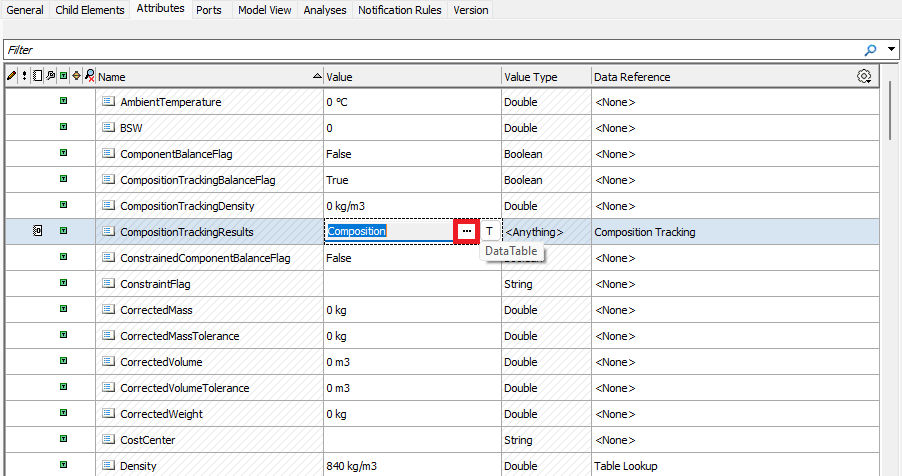Click the vertical scrollbar of the attribute list
The width and height of the screenshot is (902, 476).
(x=890, y=111)
